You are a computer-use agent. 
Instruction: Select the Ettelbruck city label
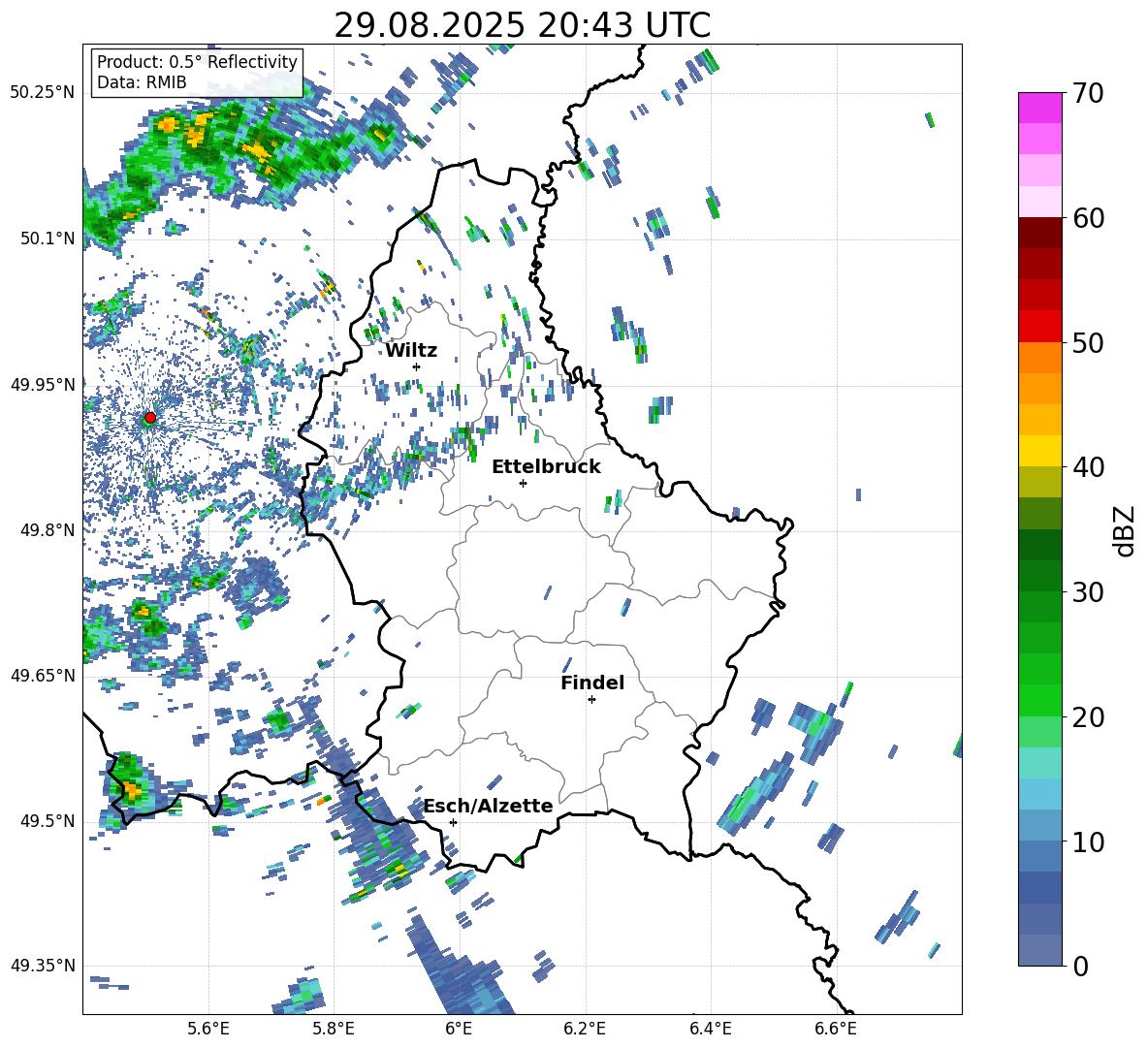[x=546, y=467]
